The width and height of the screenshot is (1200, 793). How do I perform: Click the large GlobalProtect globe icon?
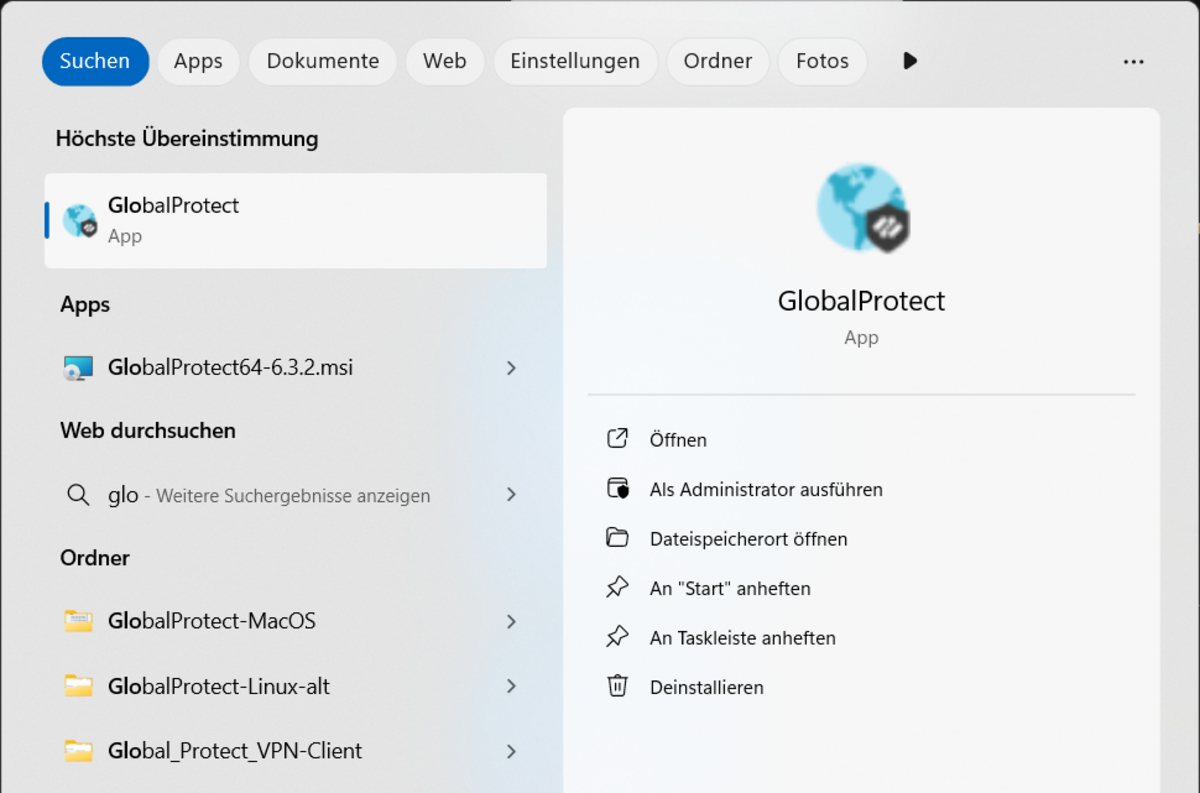pos(862,209)
